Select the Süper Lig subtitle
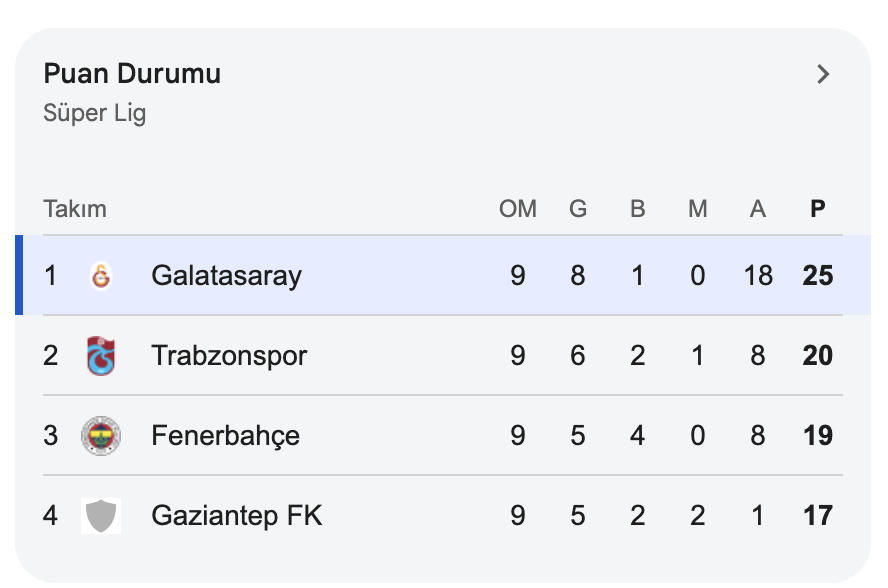This screenshot has width=888, height=588. (95, 113)
